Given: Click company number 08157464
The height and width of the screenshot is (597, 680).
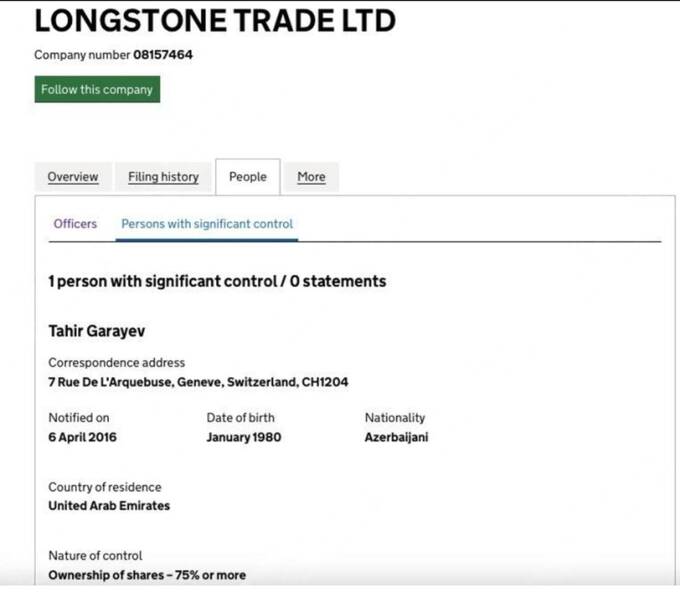Looking at the screenshot, I should pyautogui.click(x=163, y=55).
